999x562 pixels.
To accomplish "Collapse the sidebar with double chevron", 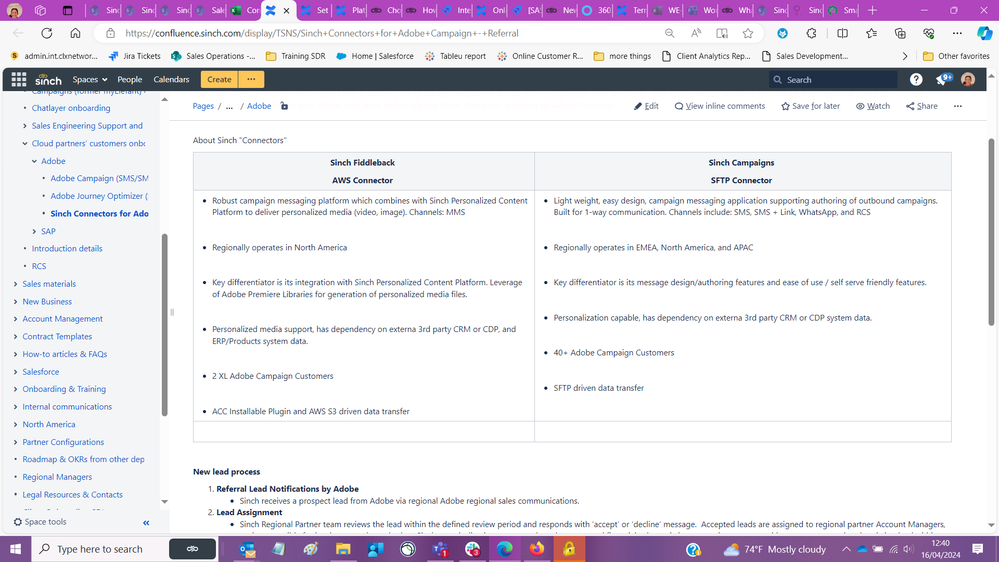I will (x=146, y=522).
